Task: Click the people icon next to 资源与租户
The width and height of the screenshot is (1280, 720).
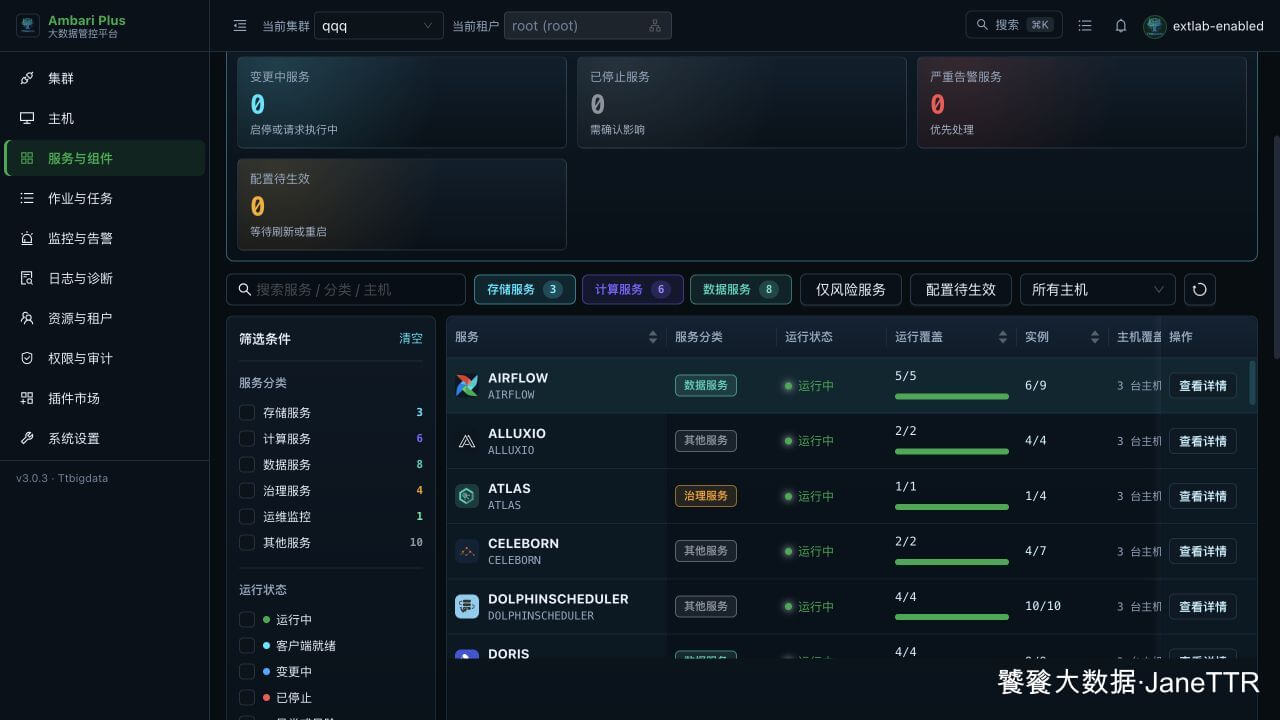Action: pyautogui.click(x=27, y=318)
